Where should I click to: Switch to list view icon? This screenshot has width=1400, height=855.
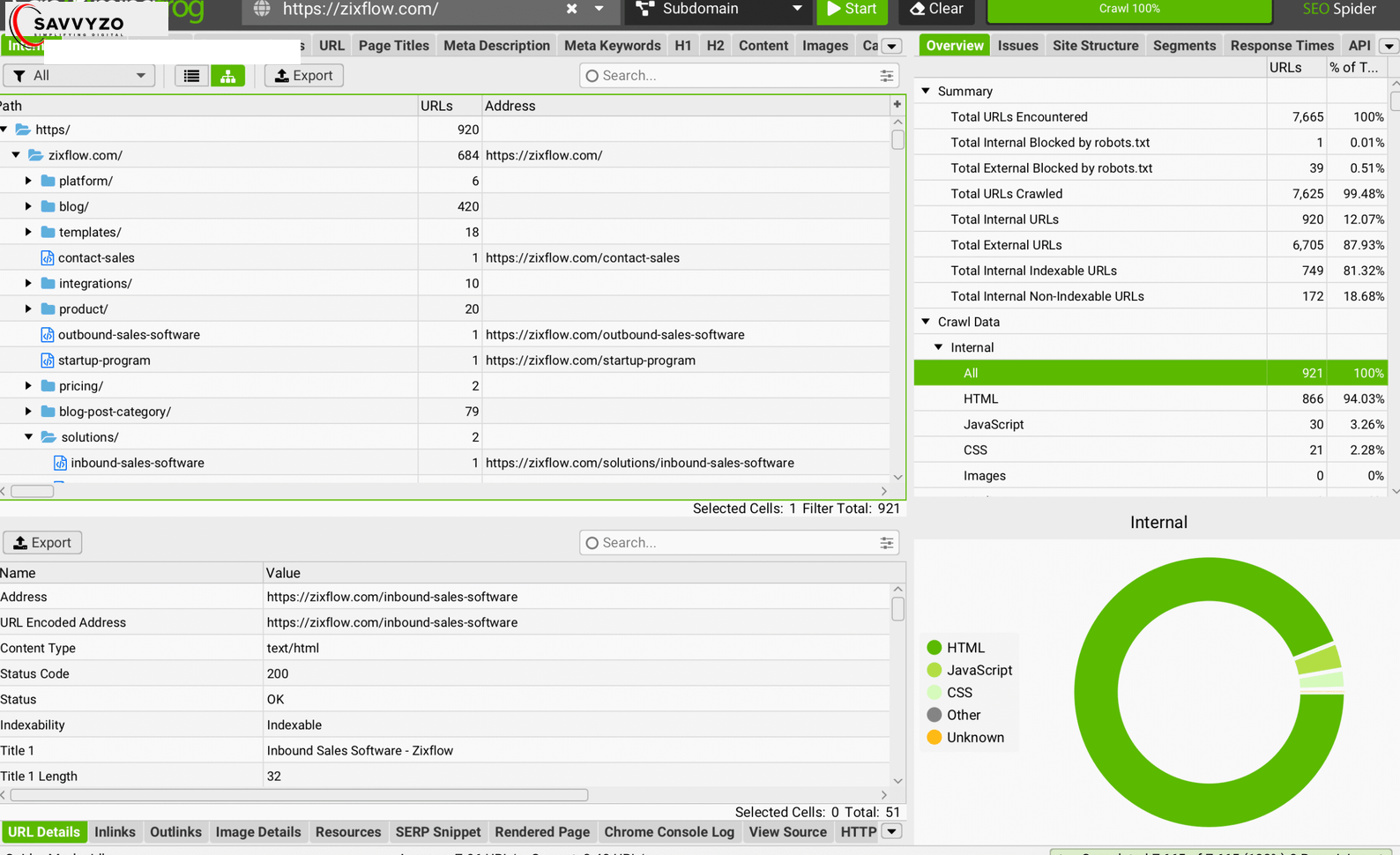[191, 76]
